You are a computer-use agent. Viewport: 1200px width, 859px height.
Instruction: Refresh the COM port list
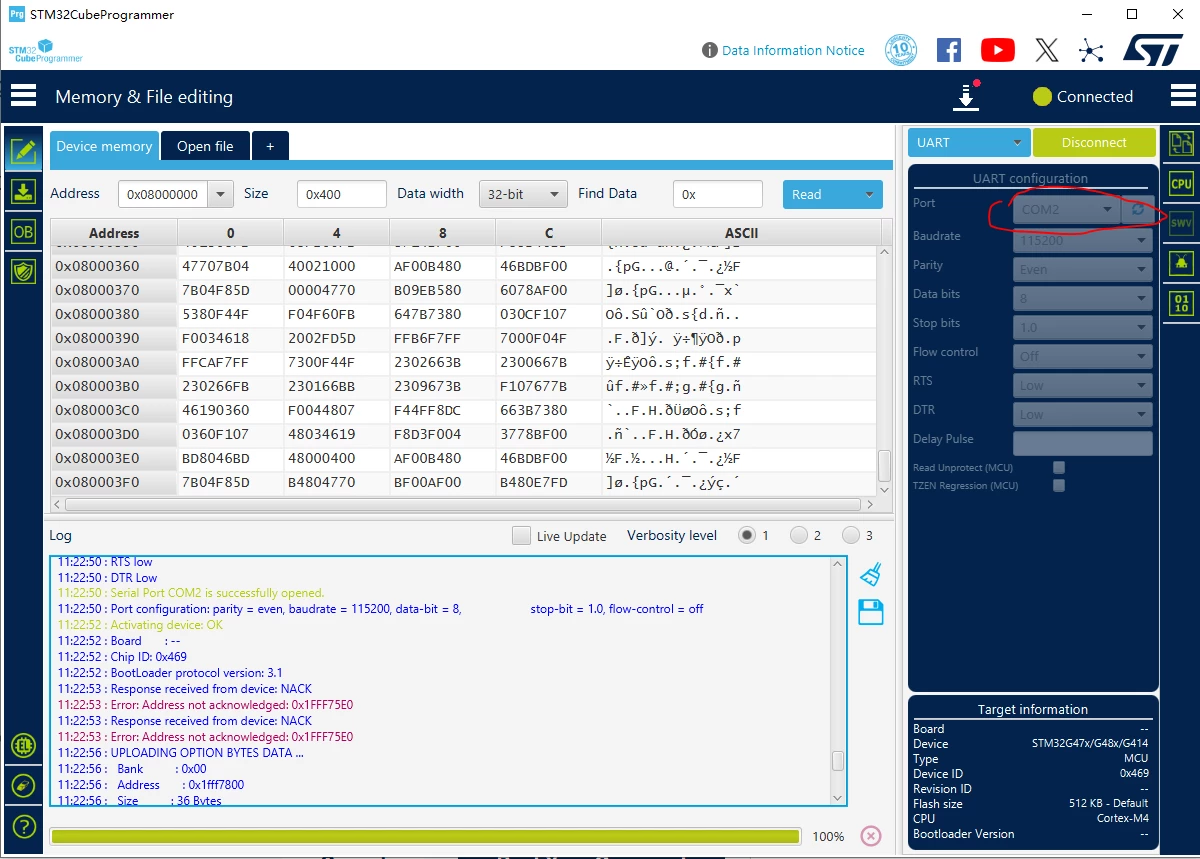coord(1137,209)
